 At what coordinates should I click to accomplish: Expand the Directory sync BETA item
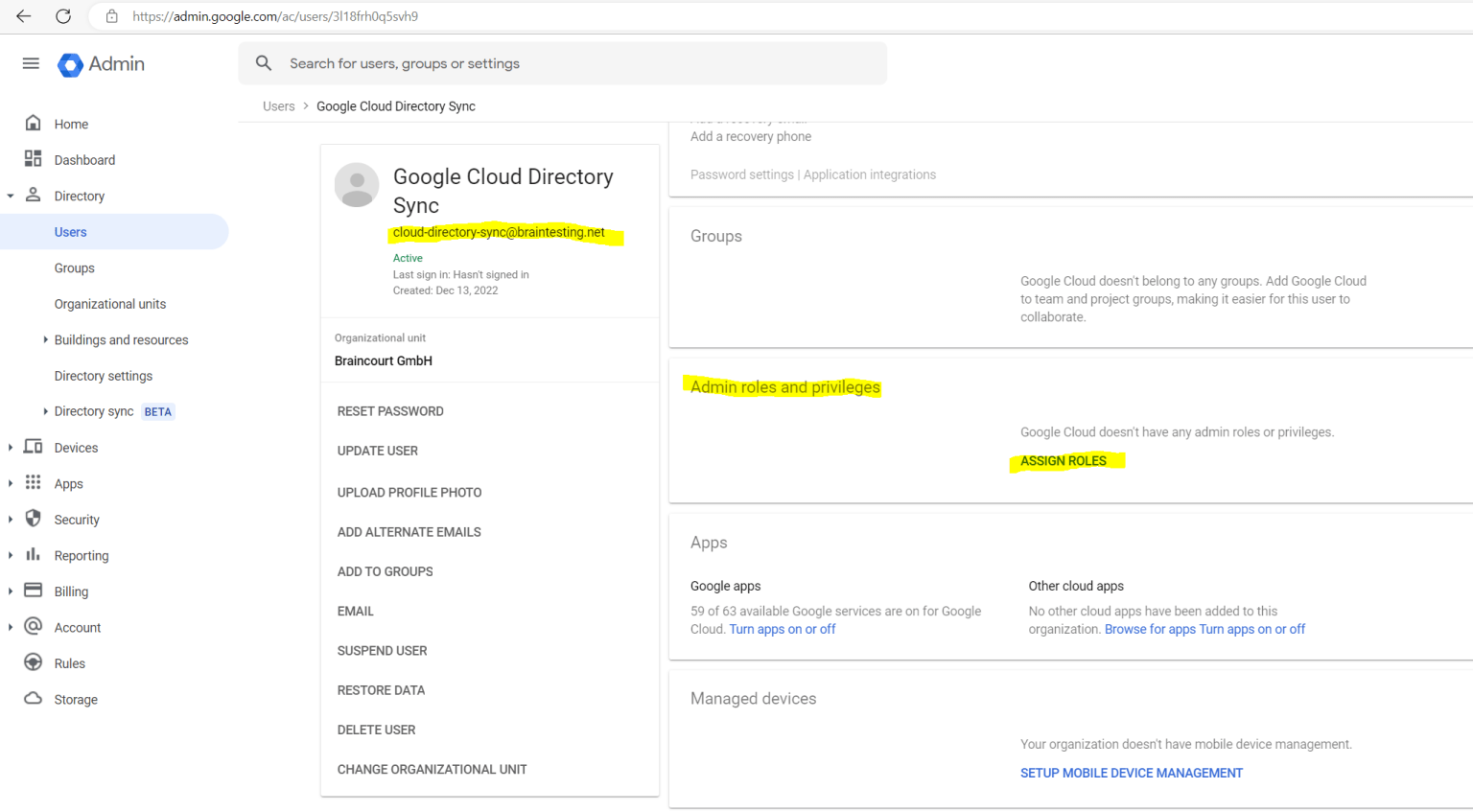[x=44, y=410]
